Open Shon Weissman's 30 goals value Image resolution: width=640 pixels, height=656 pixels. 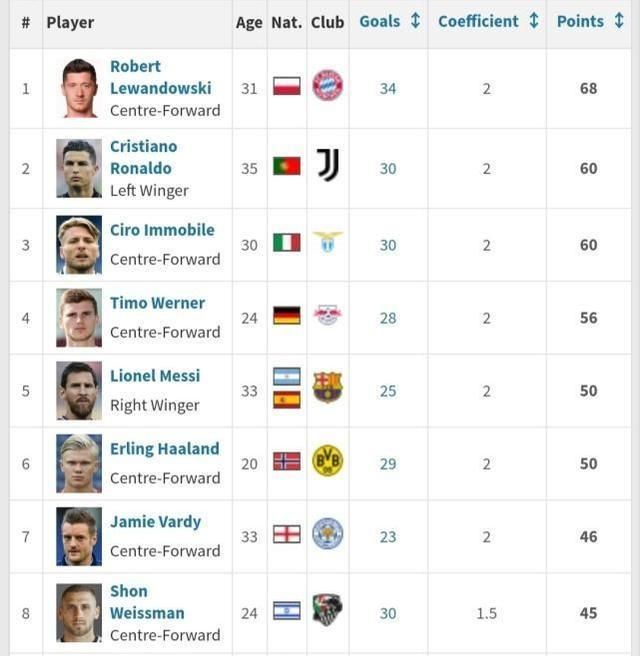tap(388, 613)
